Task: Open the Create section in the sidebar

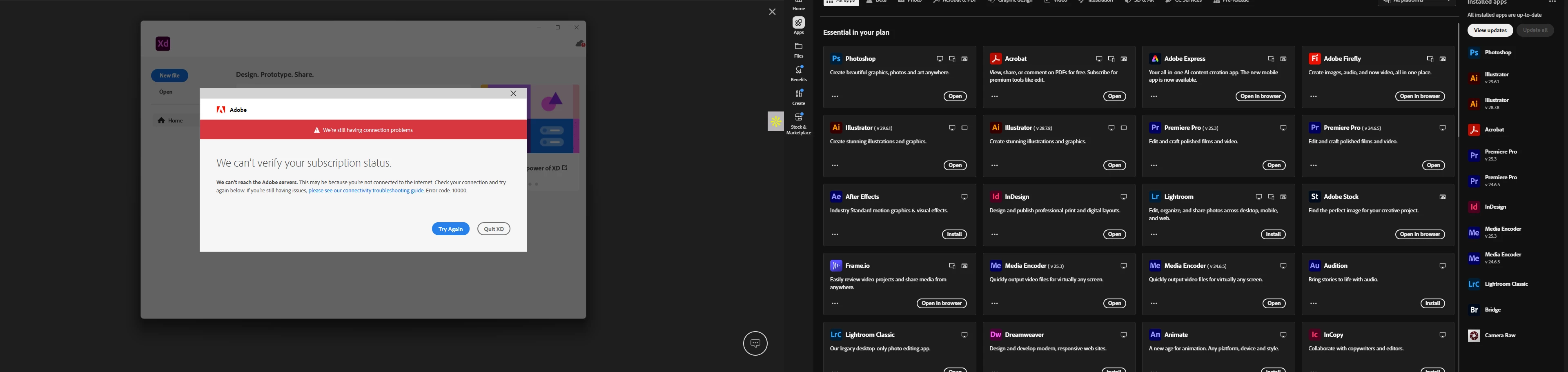Action: [x=799, y=97]
